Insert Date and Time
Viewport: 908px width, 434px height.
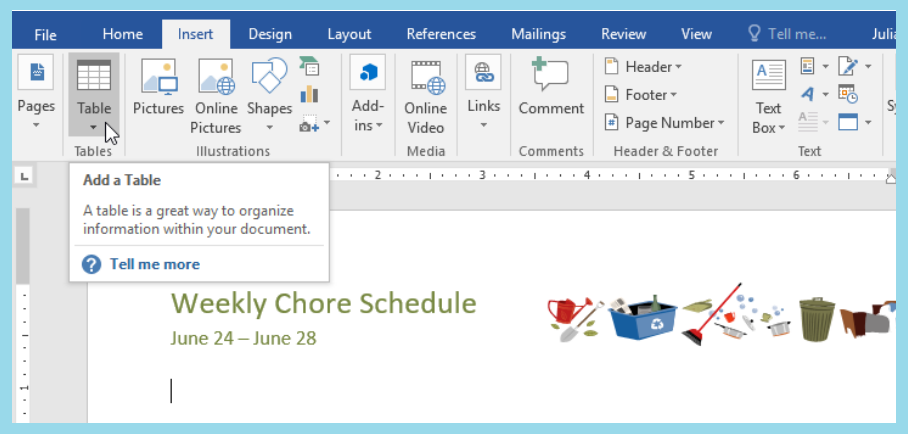pyautogui.click(x=848, y=94)
